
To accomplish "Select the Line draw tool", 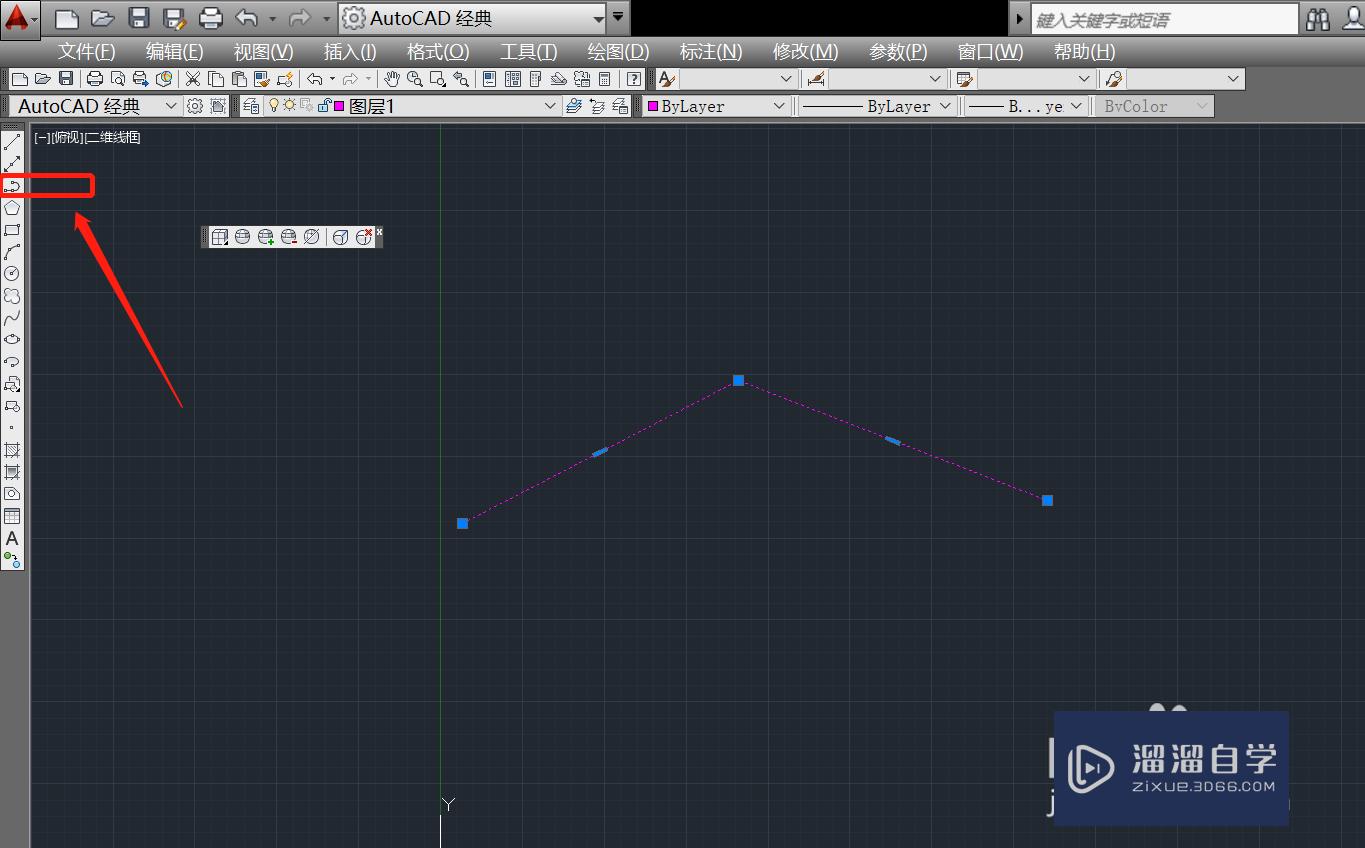I will tap(12, 143).
